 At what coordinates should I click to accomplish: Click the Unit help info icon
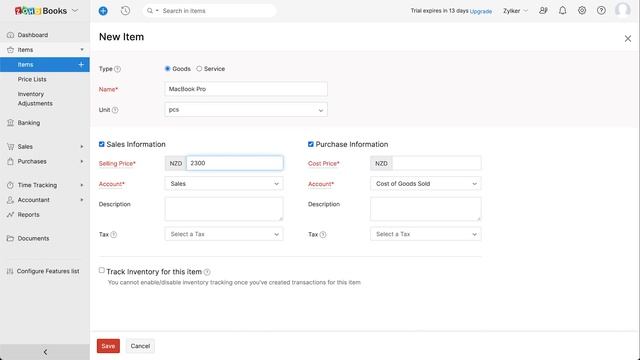115,110
